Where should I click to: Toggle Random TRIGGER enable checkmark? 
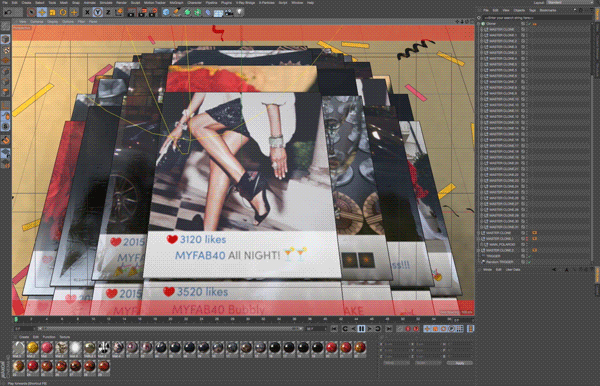tap(530, 262)
